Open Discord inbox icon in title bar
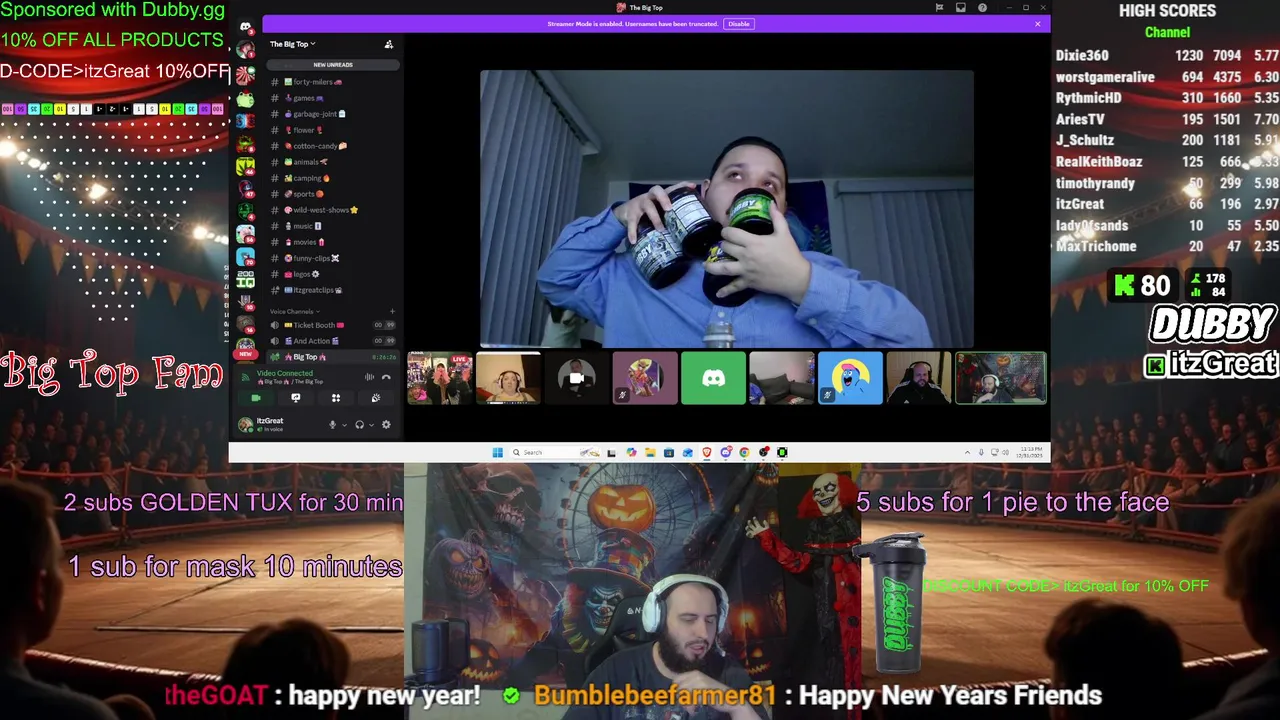Screen dimensions: 1280x720 (961, 8)
